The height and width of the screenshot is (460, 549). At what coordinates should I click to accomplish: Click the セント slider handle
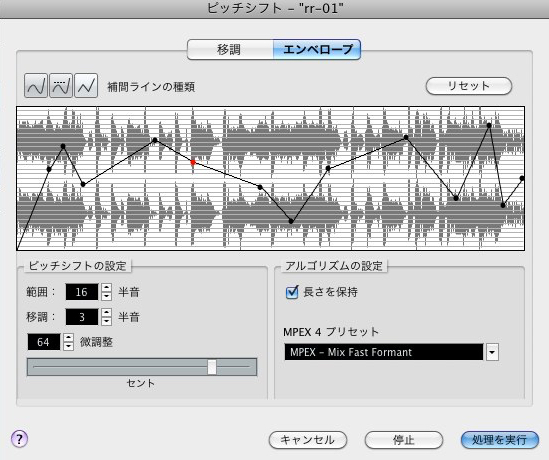coord(212,367)
